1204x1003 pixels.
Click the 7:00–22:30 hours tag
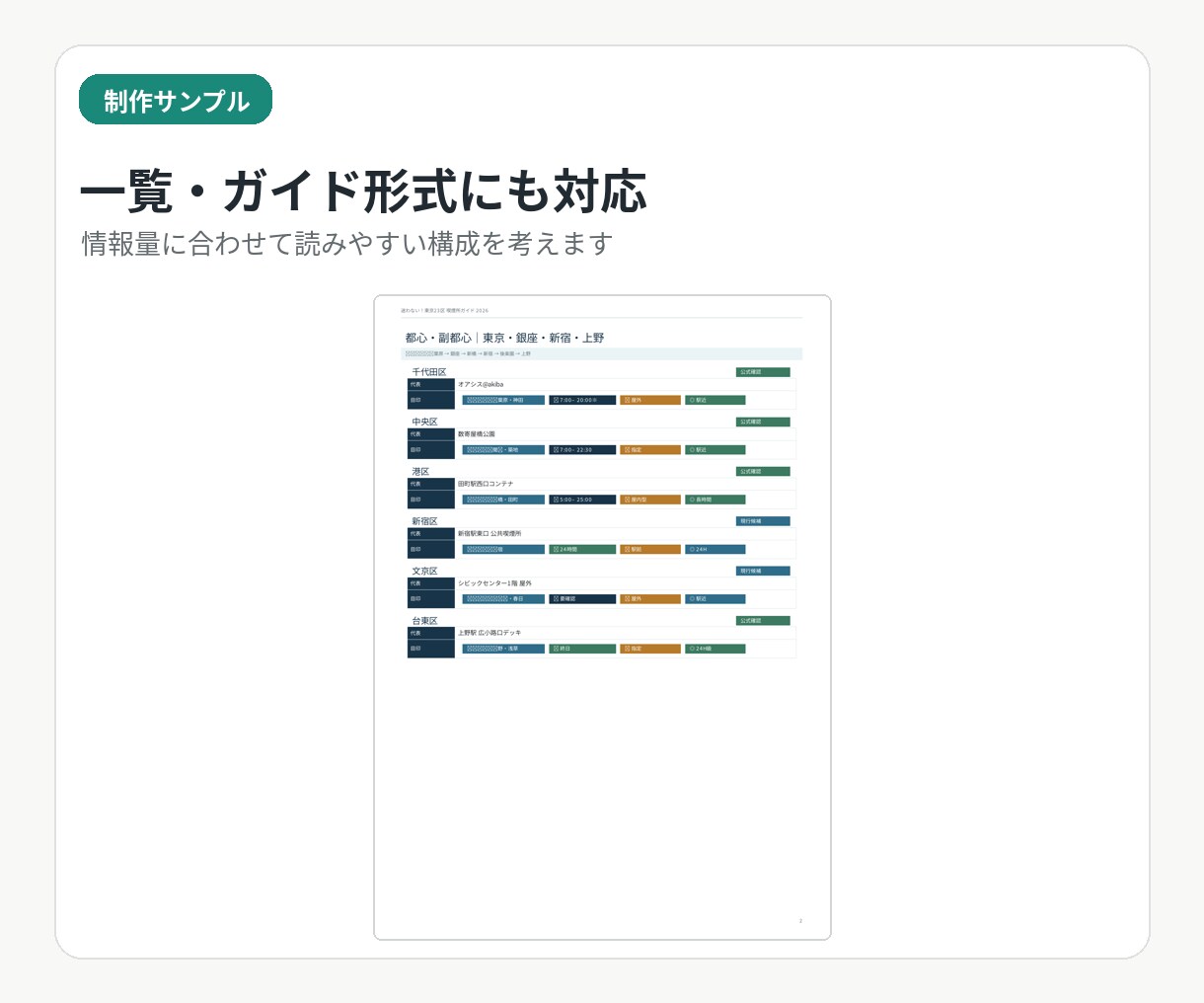tap(582, 449)
